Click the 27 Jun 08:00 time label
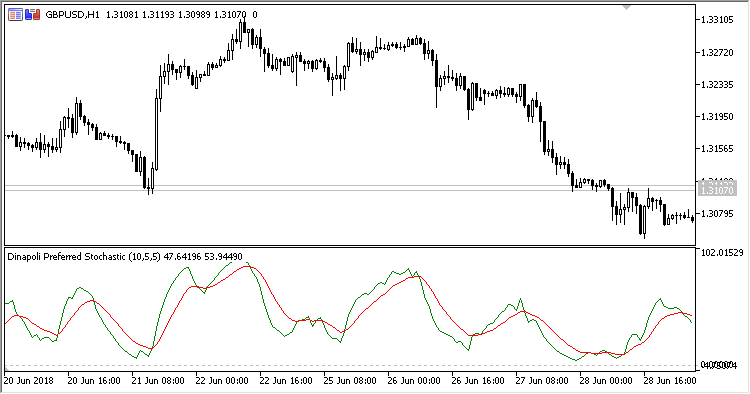Screen dimensions: 750x394 click(542, 381)
